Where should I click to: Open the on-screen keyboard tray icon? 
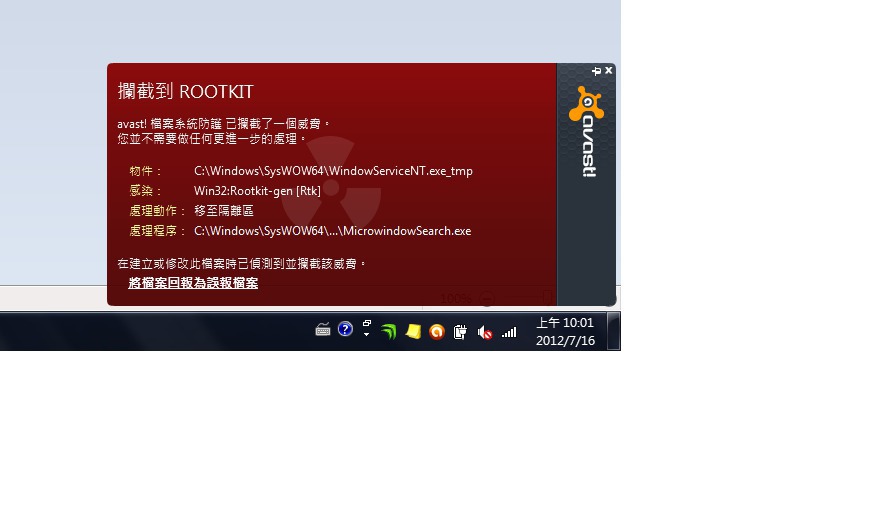[323, 330]
